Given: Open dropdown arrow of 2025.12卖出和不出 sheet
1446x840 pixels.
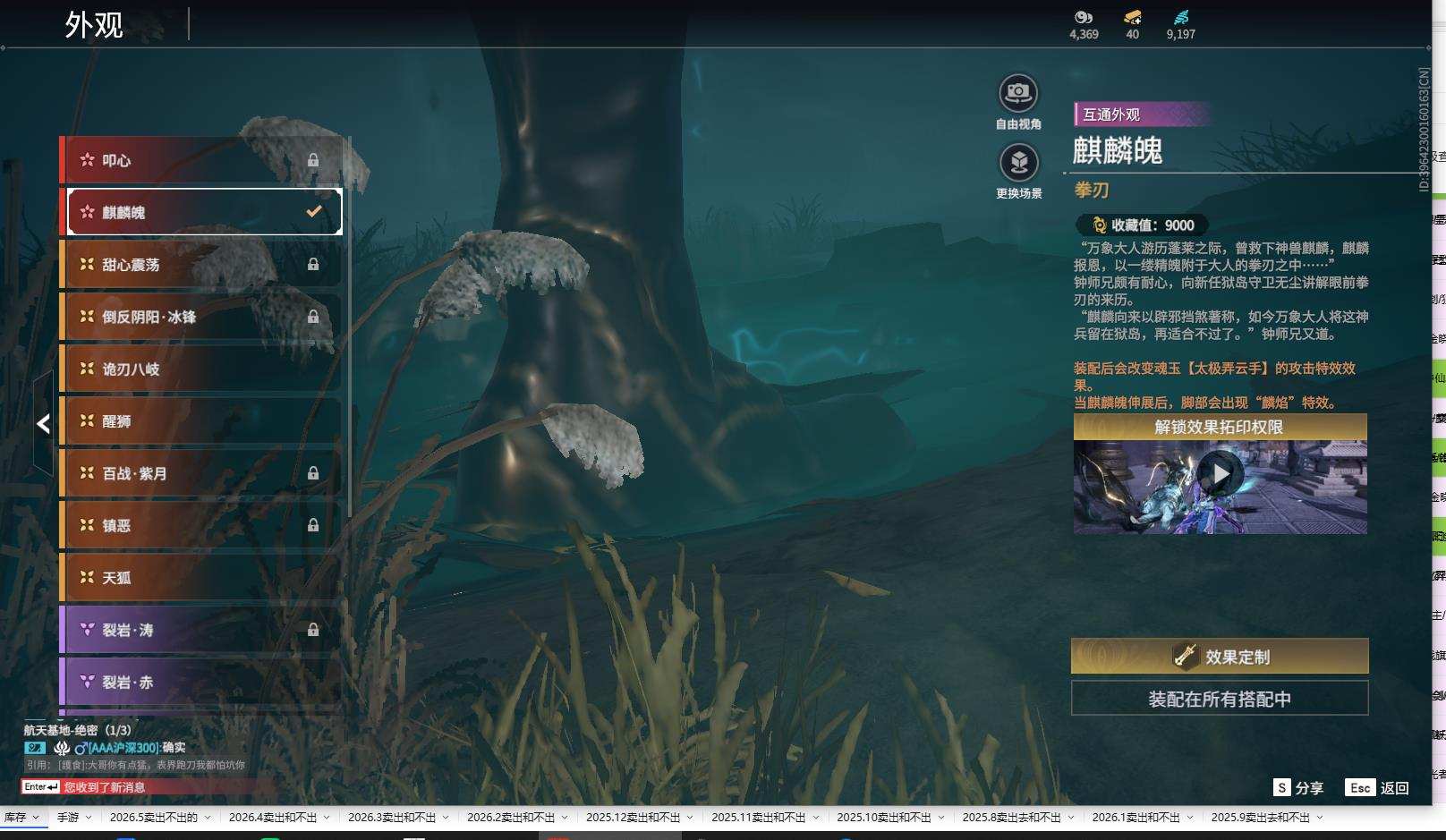Looking at the screenshot, I should pos(690,818).
